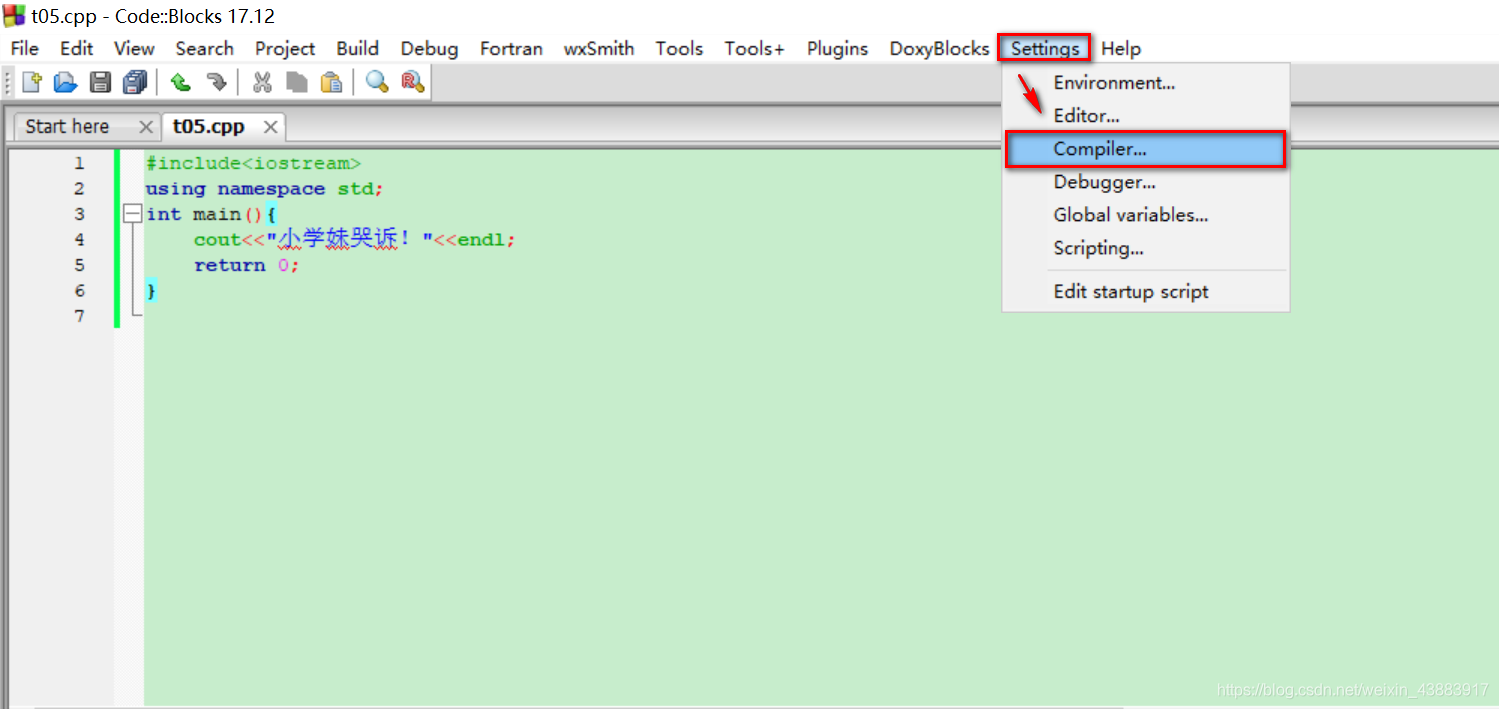Open the wxSmith menu
The image size is (1499, 709).
pyautogui.click(x=599, y=48)
